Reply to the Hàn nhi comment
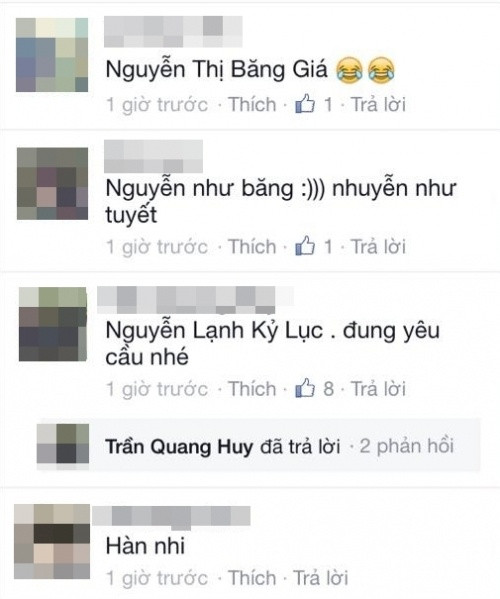Viewport: 500px width, 599px height. point(320,577)
